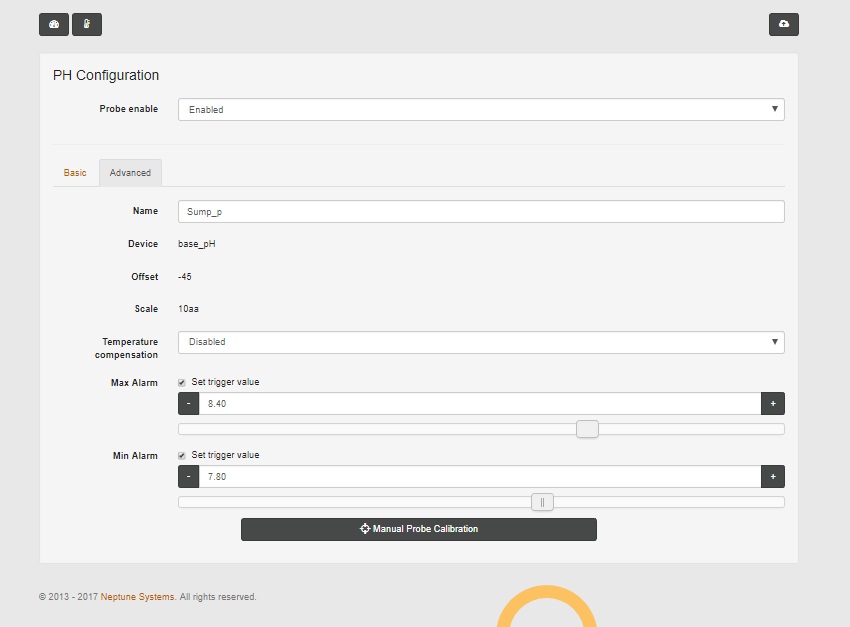Decrease Max Alarm value with minus button
Screen dimensions: 850x627
[189, 404]
